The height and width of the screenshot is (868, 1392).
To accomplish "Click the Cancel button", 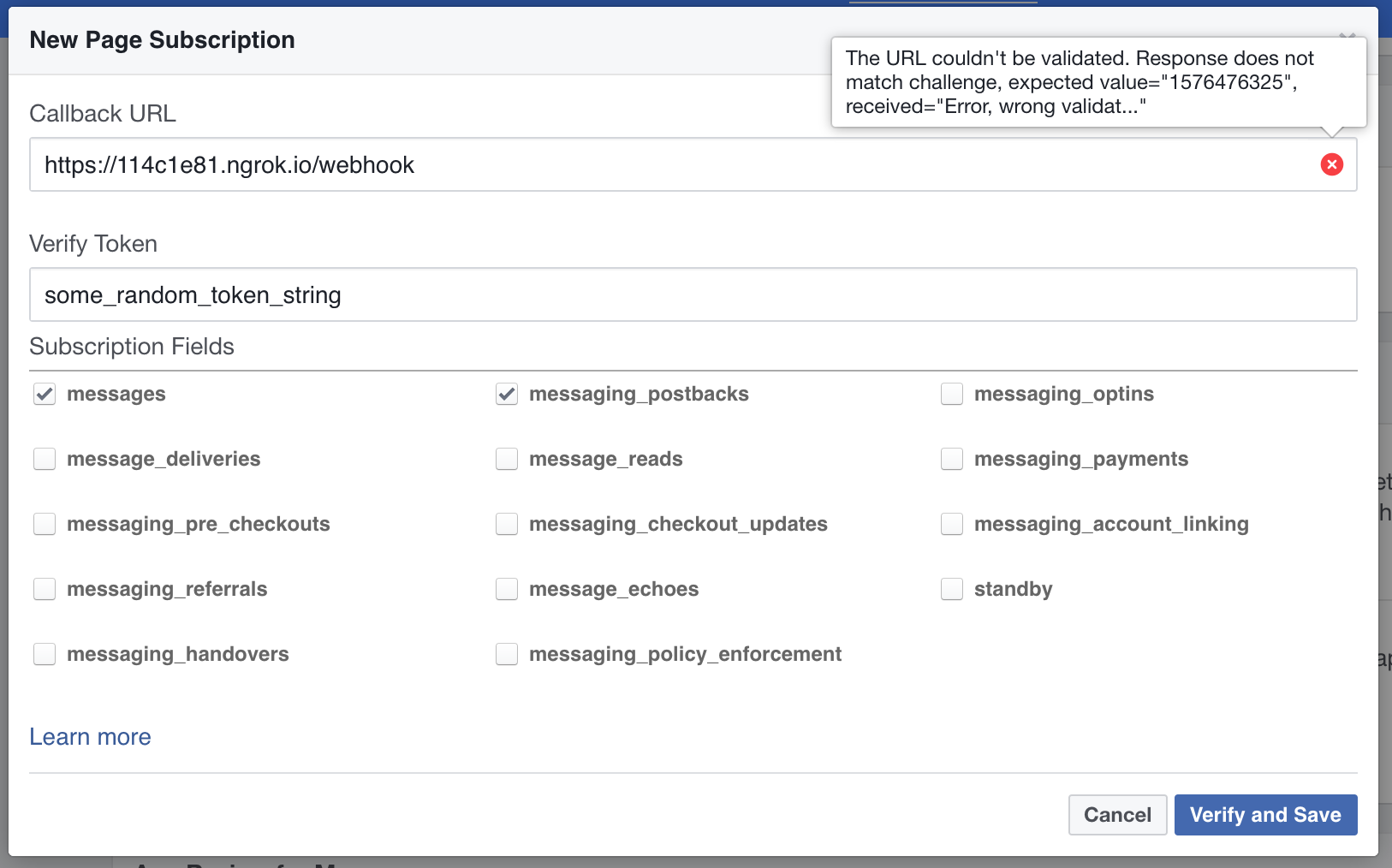I will 1117,815.
